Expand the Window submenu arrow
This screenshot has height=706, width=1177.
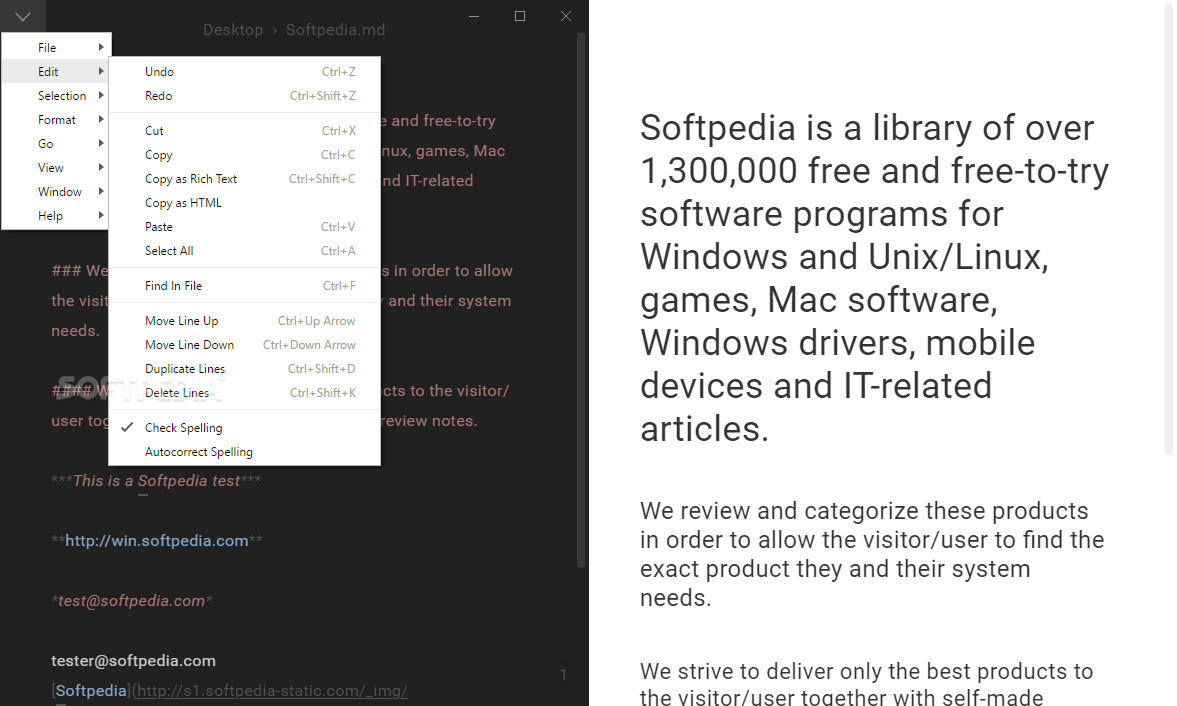point(101,191)
